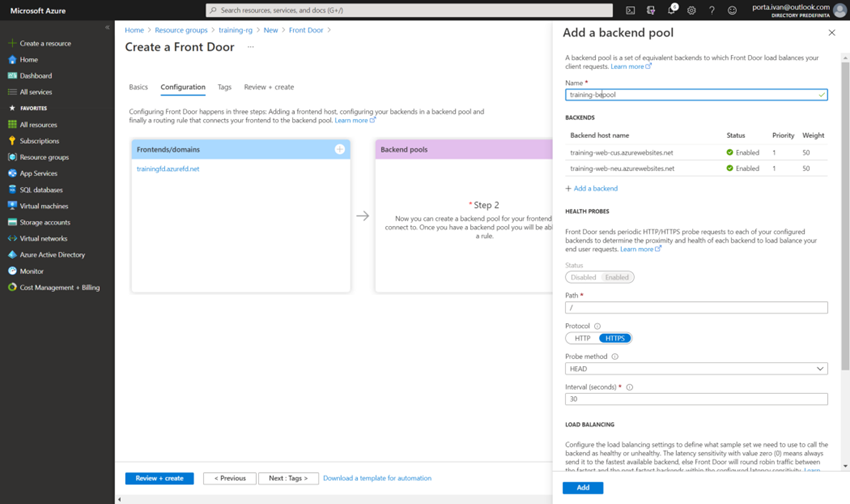Open Storage accounts in the sidebar
The width and height of the screenshot is (850, 504).
(44, 222)
